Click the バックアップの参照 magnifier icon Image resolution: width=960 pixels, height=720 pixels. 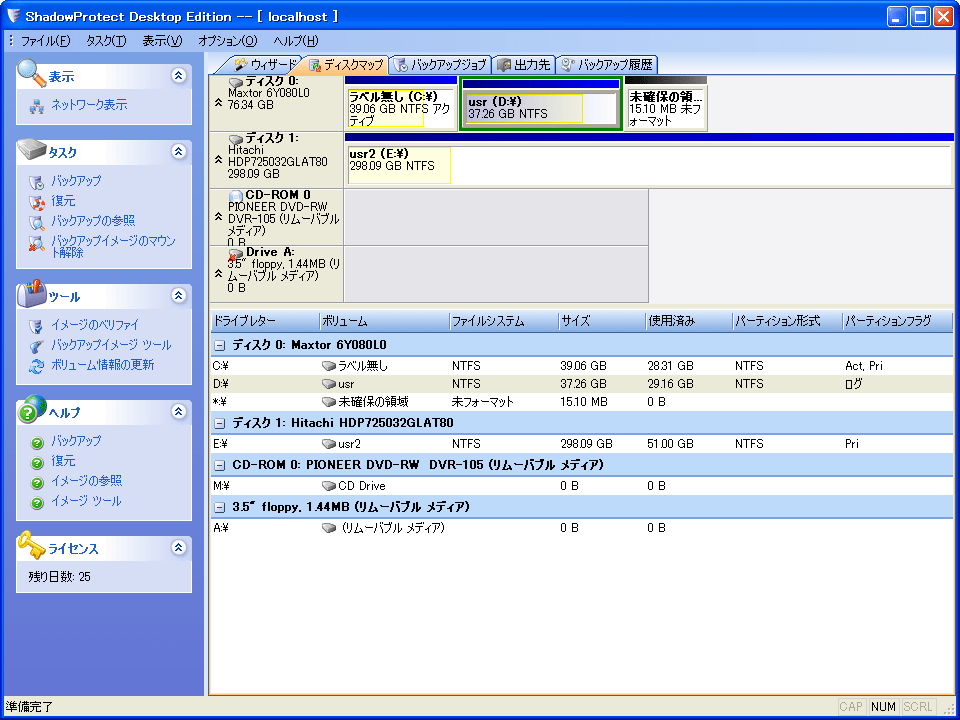click(x=37, y=222)
